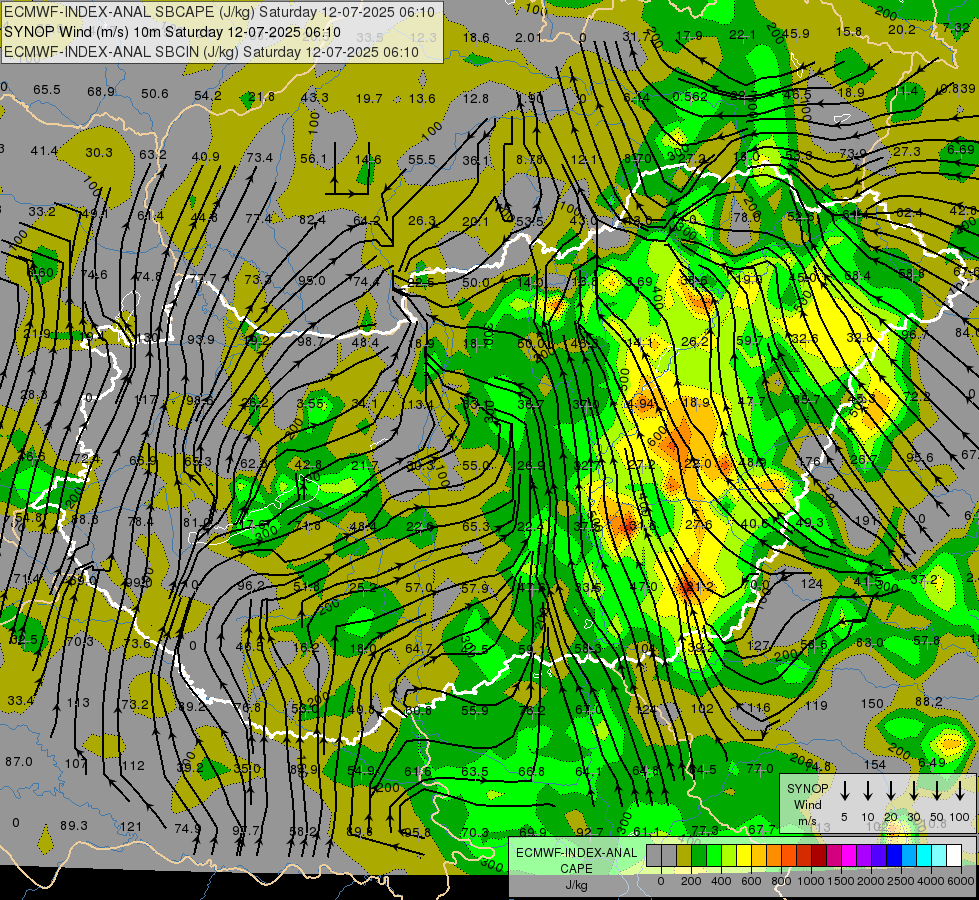
Task: Click the 1500 tick label in the CAPE legend
Action: click(841, 881)
